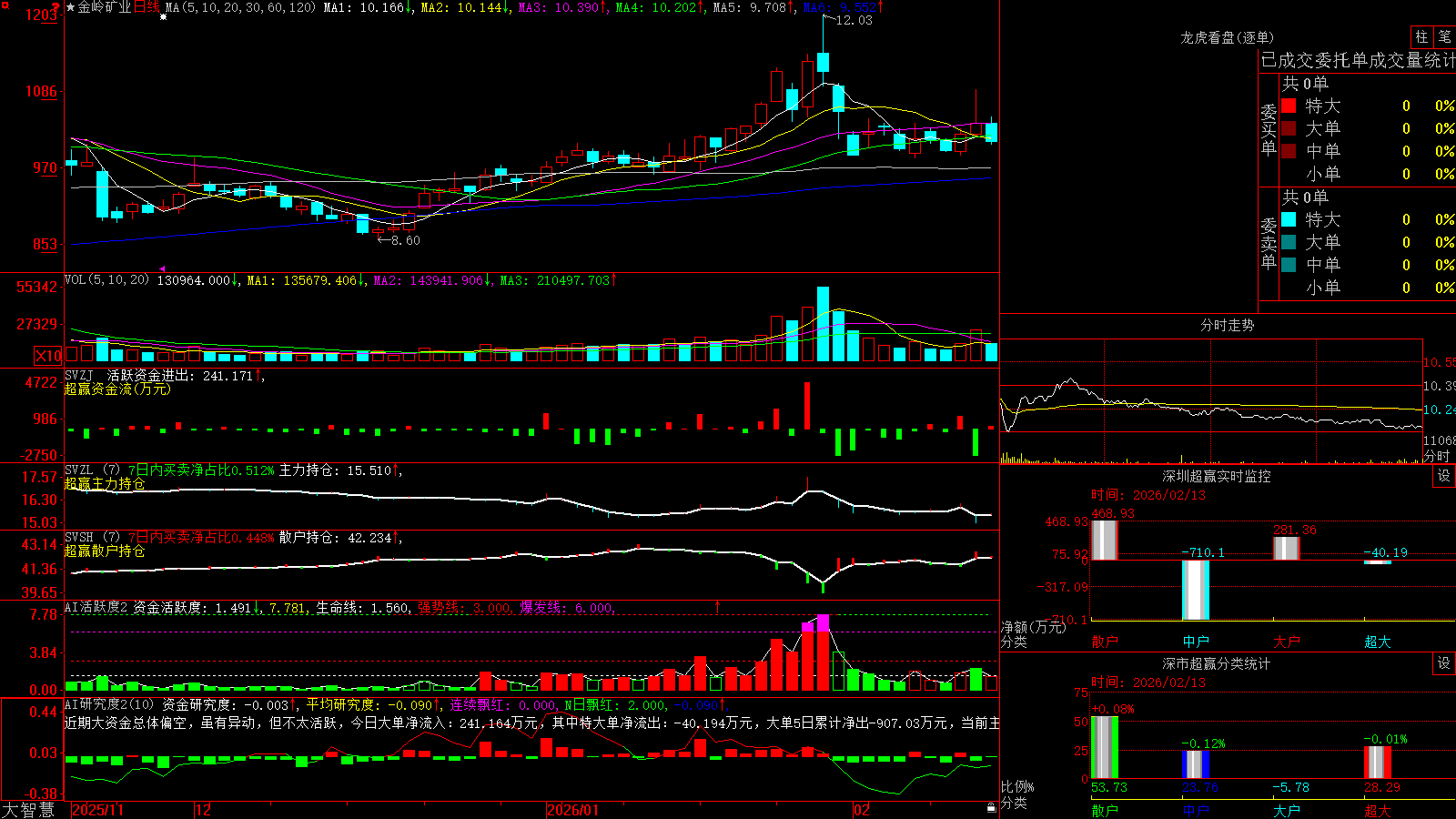Screen dimensions: 1456x819
Task: Click the AI活跃度2 indicator label
Action: coord(96,608)
